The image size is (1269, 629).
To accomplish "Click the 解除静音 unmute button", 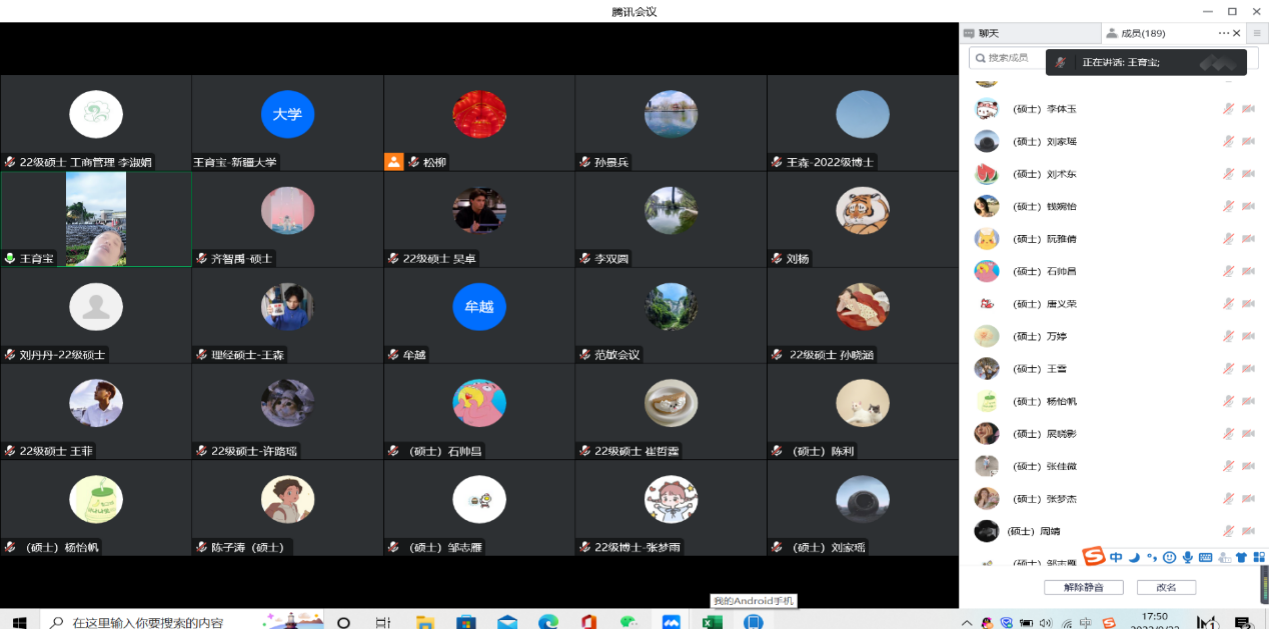I will click(x=1083, y=587).
